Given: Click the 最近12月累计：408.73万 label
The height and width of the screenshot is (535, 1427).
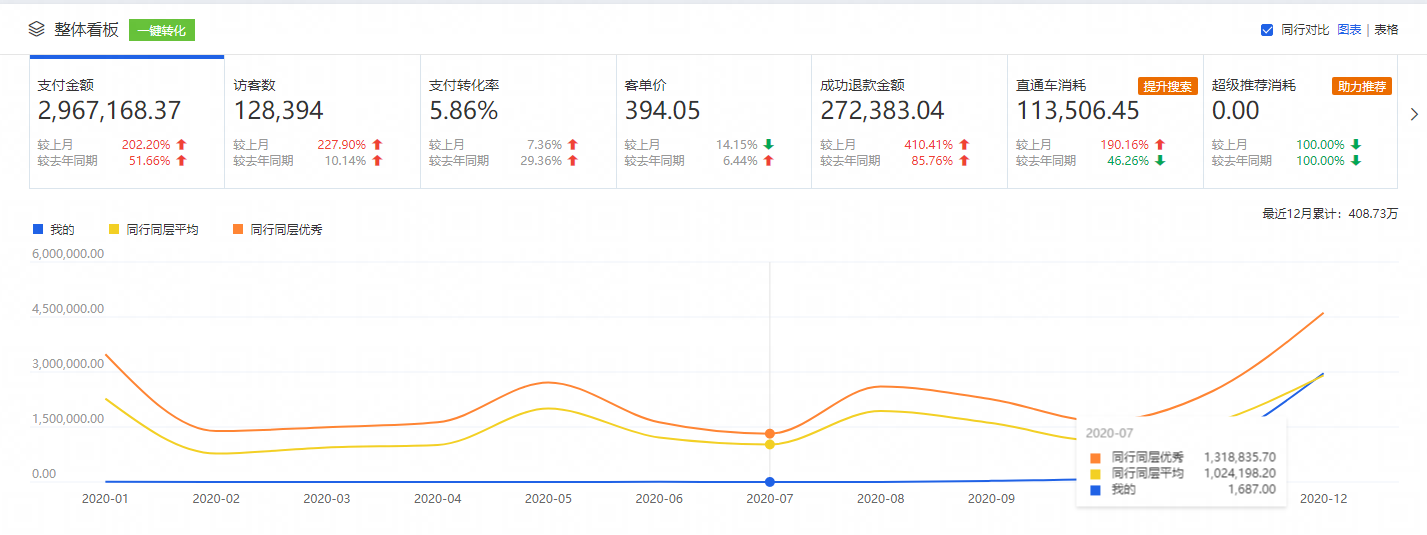Looking at the screenshot, I should pos(1330,214).
